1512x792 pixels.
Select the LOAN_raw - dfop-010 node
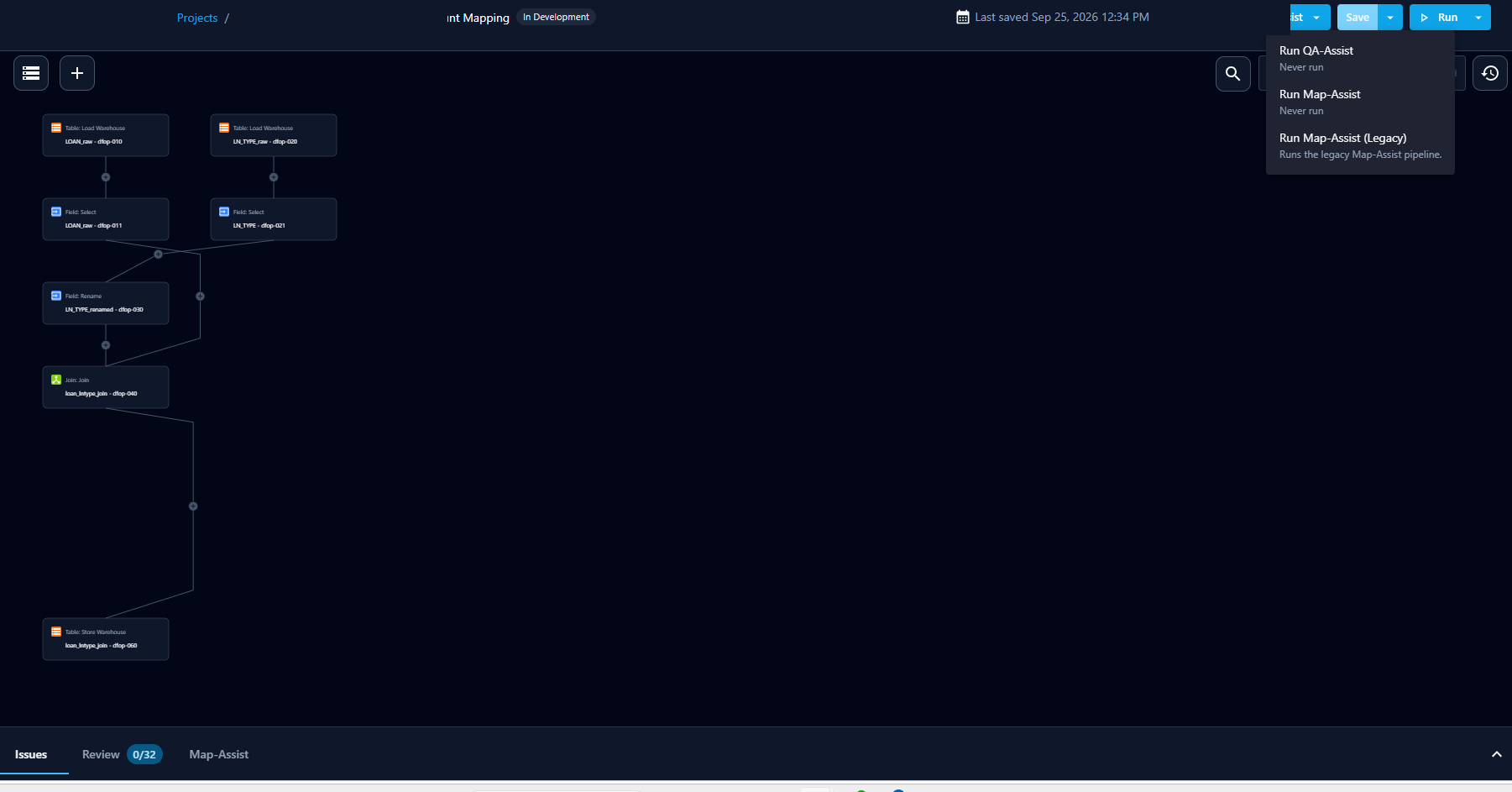[106, 135]
